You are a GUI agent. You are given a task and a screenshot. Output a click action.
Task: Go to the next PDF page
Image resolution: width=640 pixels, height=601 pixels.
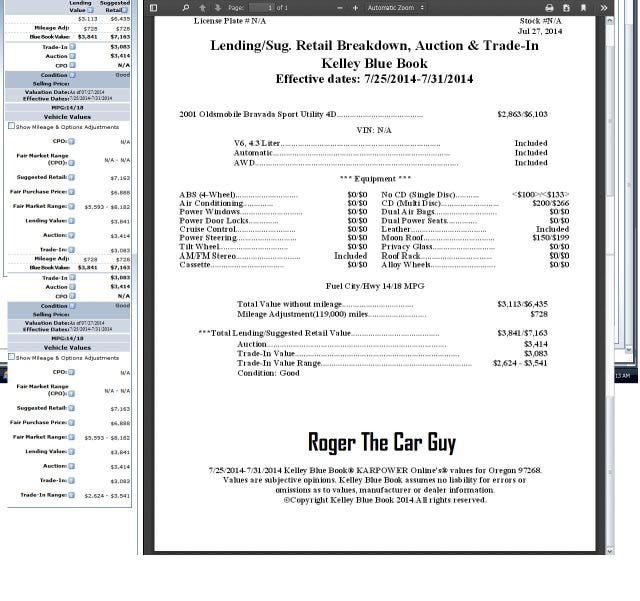click(217, 7)
